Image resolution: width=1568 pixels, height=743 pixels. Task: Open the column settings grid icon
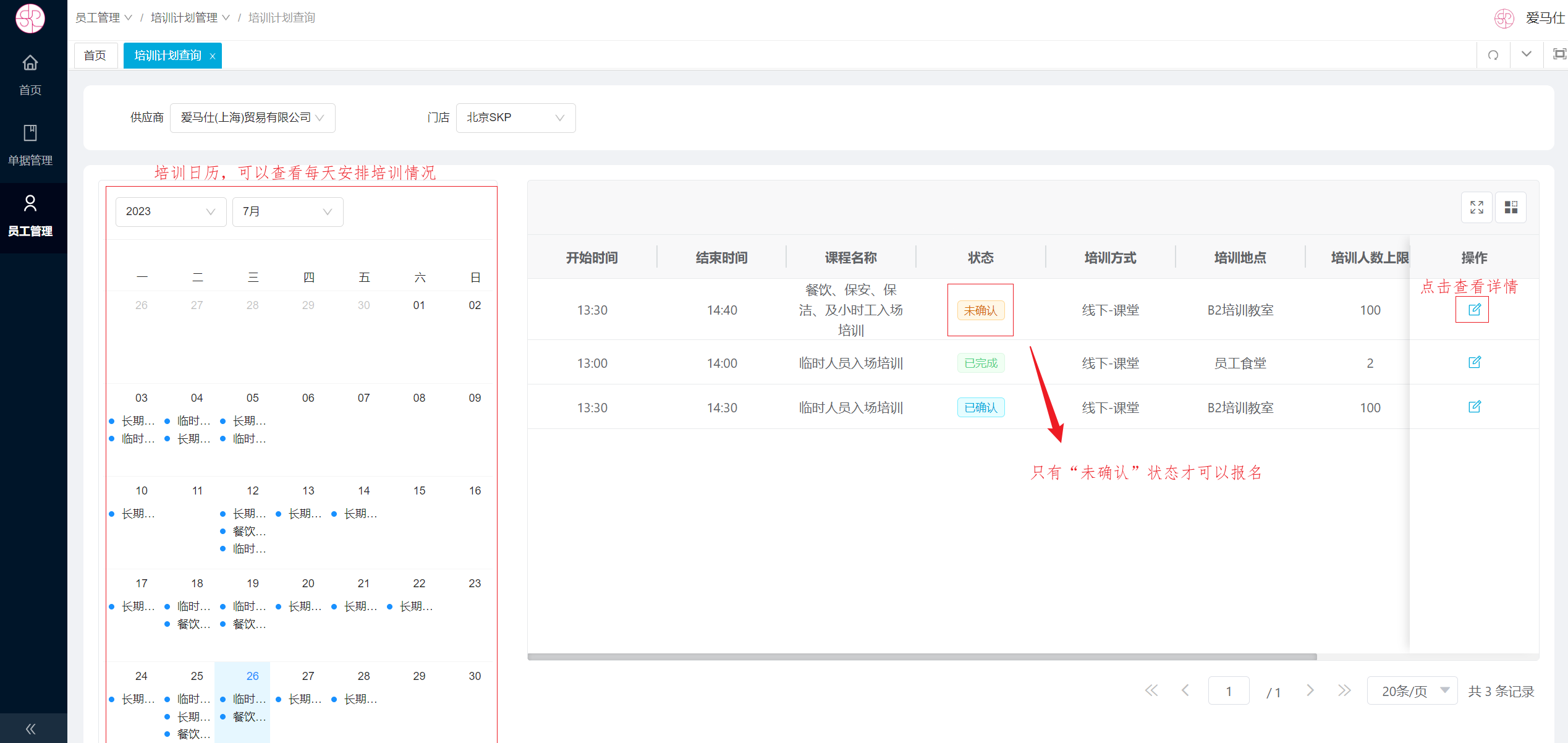pos(1511,207)
